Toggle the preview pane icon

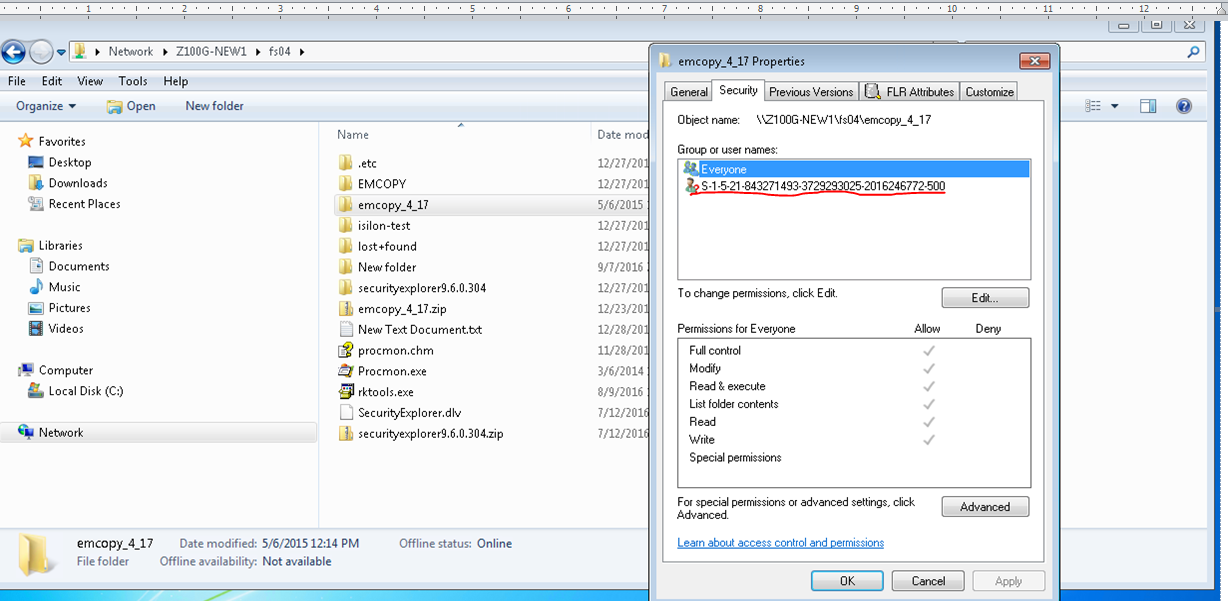(x=1147, y=105)
